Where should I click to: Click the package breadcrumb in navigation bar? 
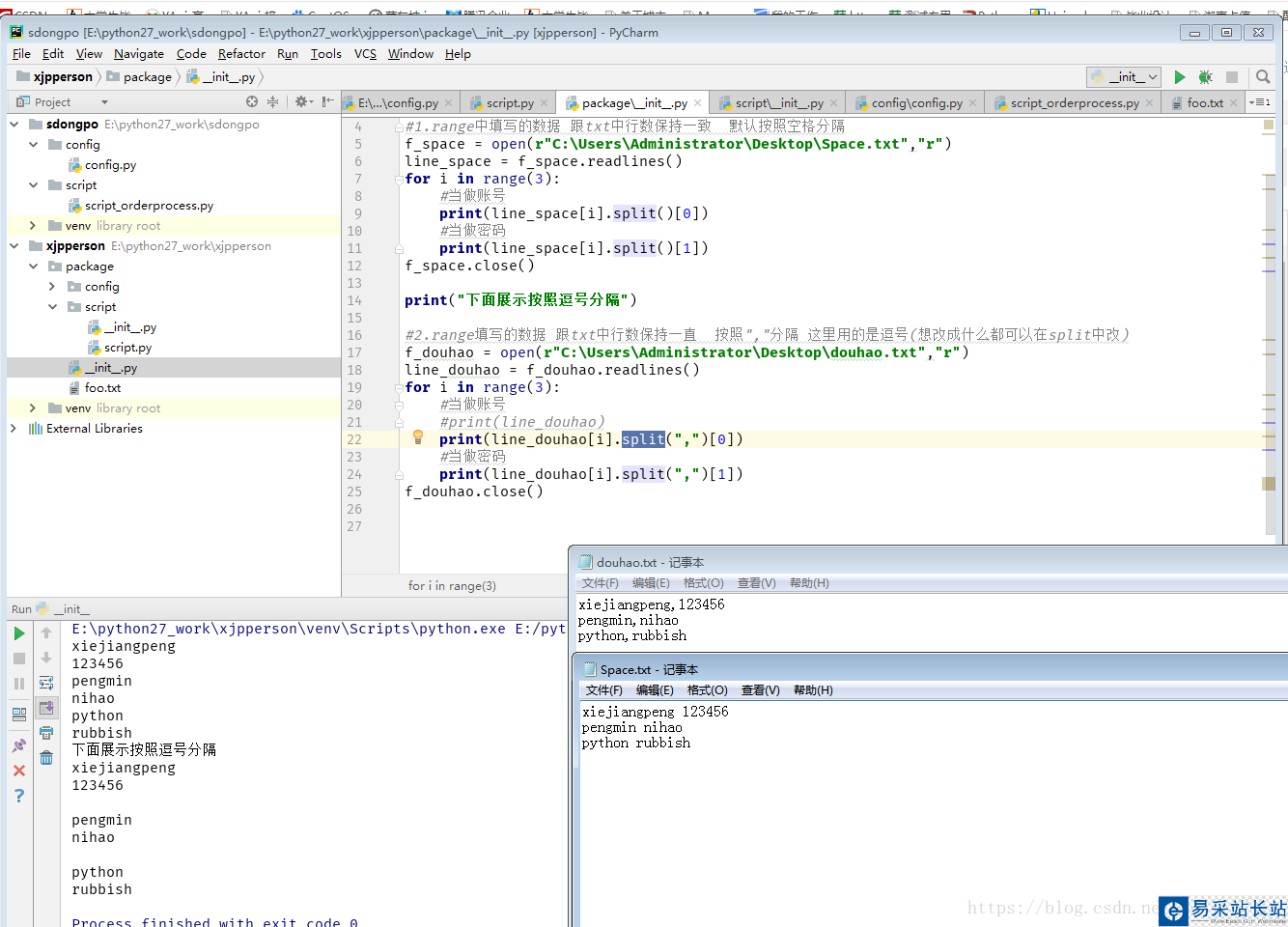click(x=147, y=77)
